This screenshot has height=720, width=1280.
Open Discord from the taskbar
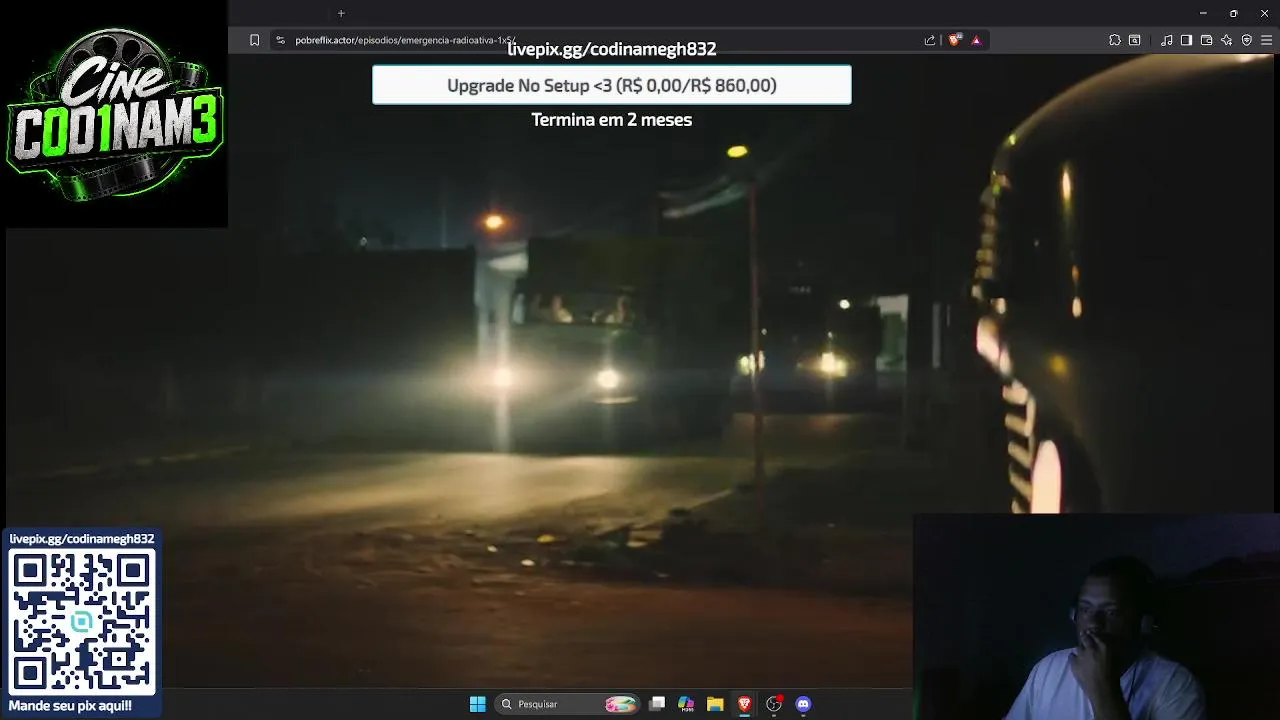[803, 704]
